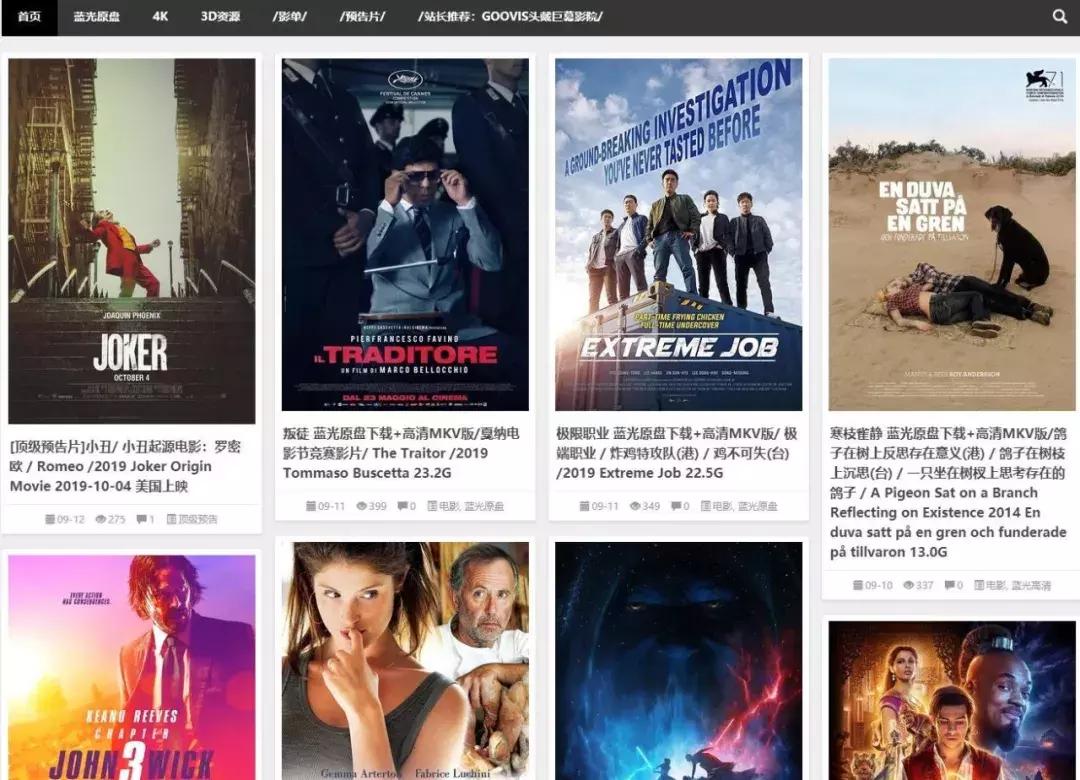The width and height of the screenshot is (1080, 780).
Task: Open the Extreme Job poster thumbnail
Action: coord(678,234)
